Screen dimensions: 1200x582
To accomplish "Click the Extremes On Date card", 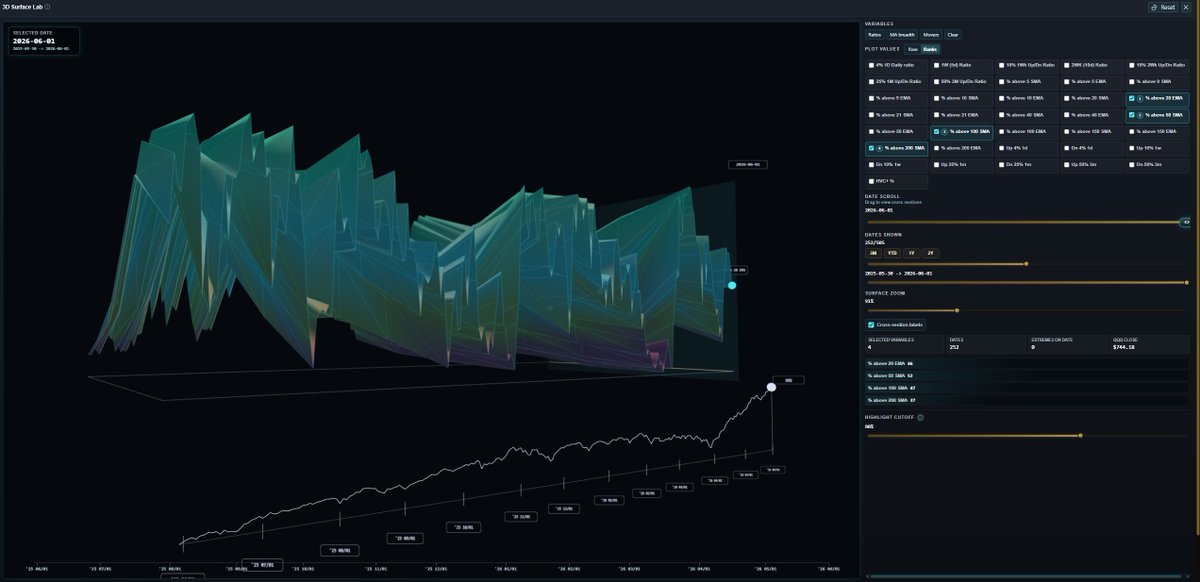I will [1068, 345].
